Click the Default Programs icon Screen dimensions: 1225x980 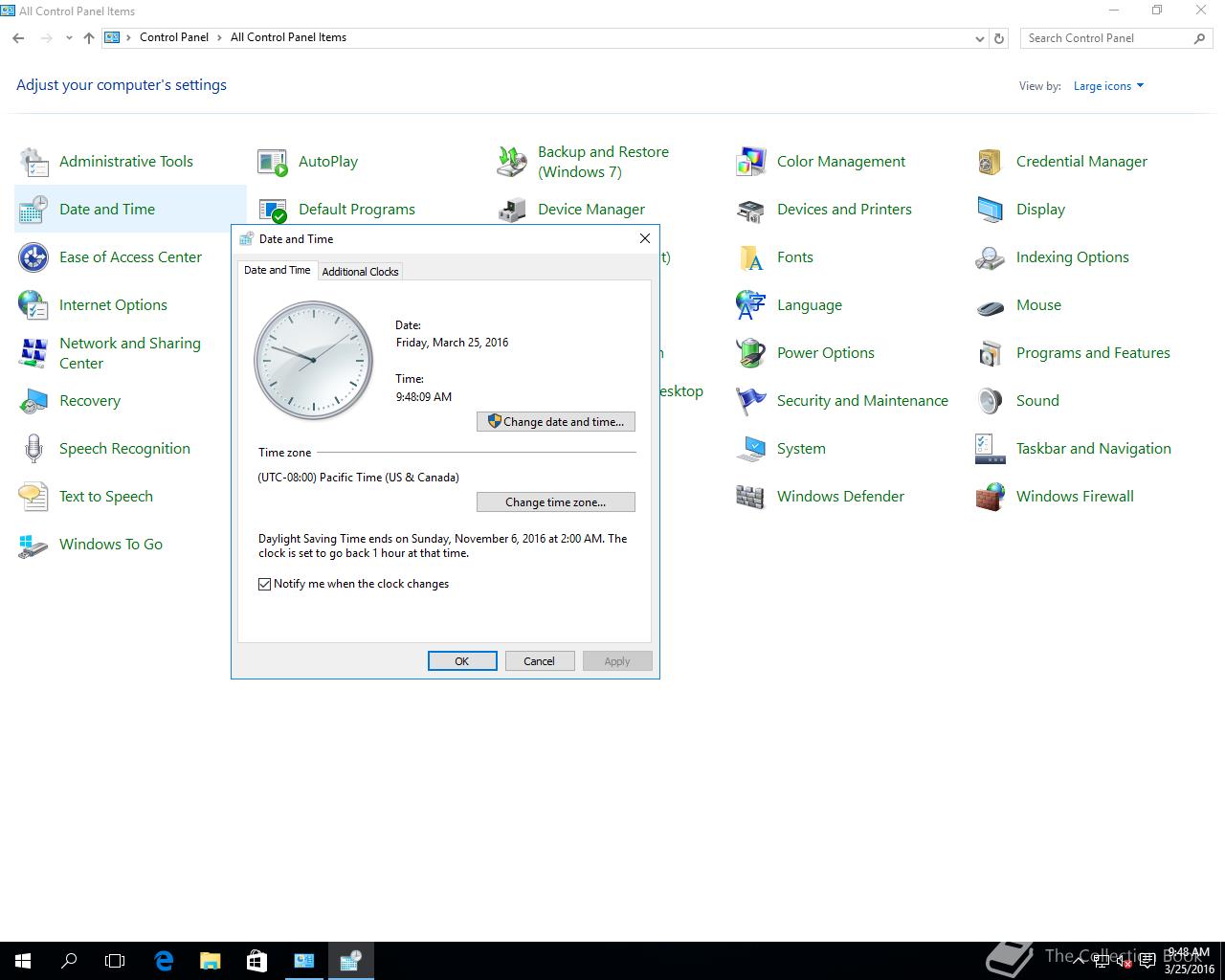[x=273, y=210]
